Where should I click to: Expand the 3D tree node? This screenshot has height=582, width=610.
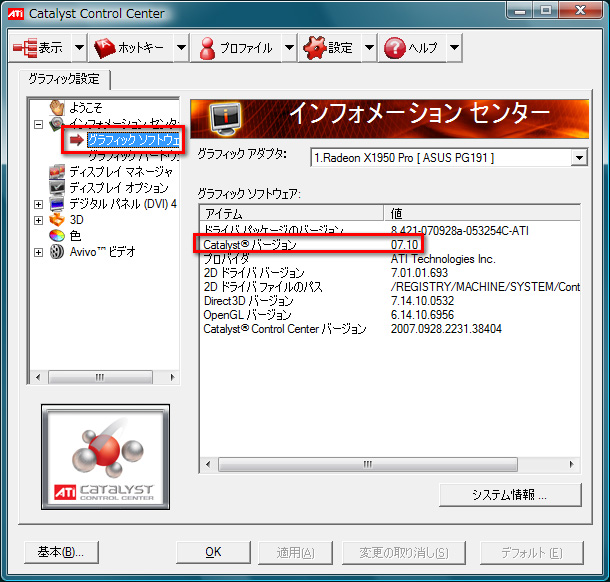tap(38, 221)
